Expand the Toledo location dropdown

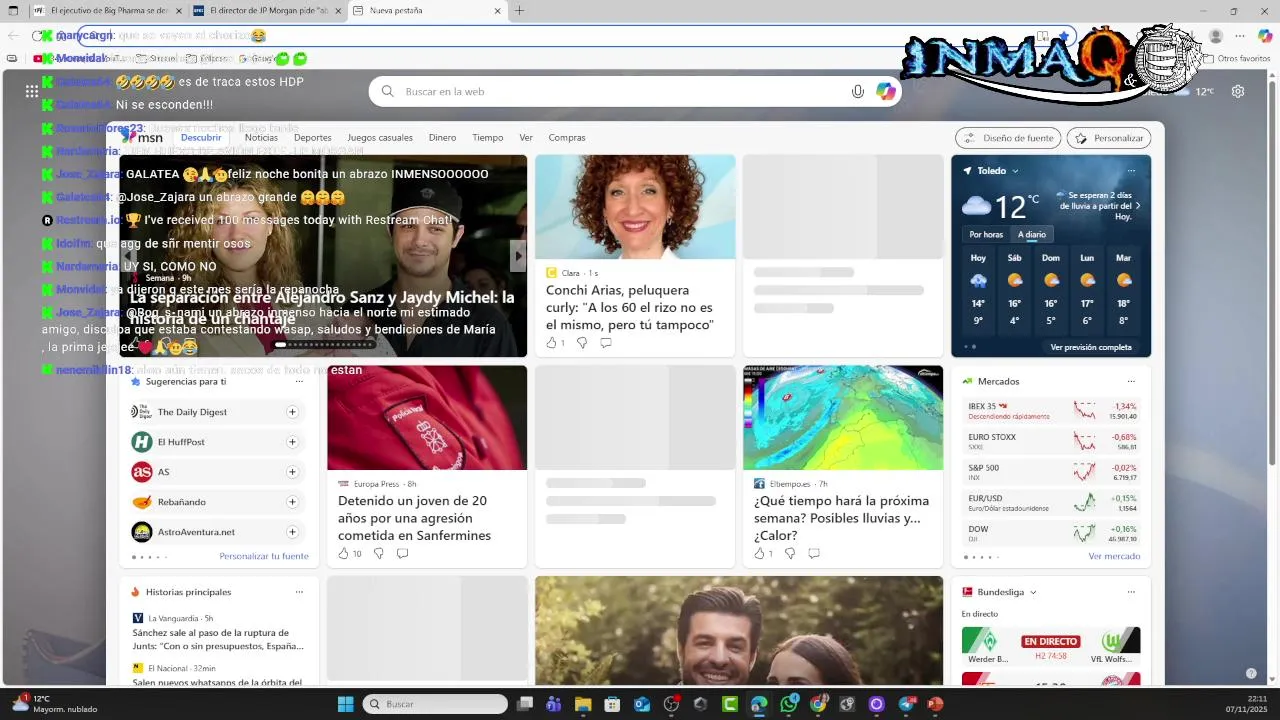(x=1015, y=171)
